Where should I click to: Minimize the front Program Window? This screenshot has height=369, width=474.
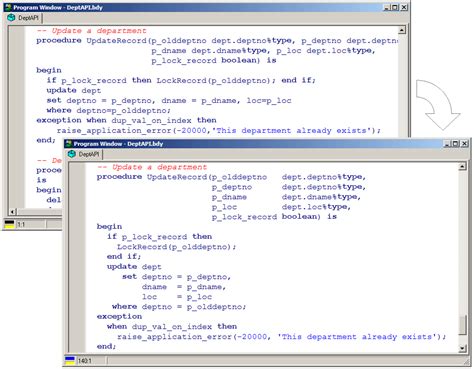tap(448, 144)
